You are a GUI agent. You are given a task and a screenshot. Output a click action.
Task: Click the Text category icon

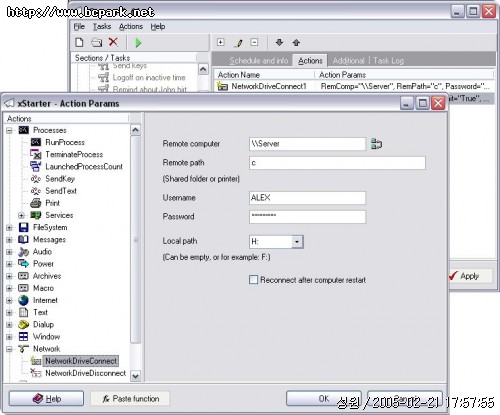[x=23, y=312]
